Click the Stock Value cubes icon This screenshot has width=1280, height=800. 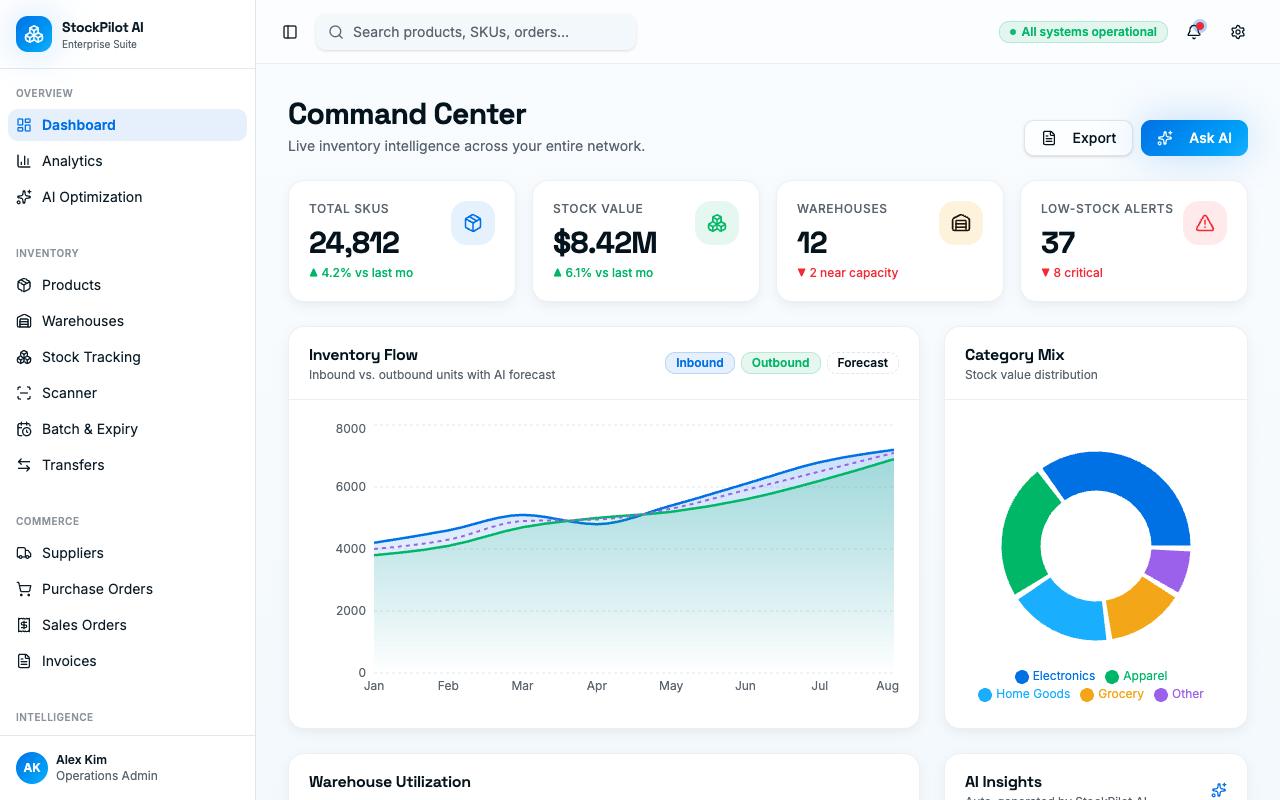point(717,223)
